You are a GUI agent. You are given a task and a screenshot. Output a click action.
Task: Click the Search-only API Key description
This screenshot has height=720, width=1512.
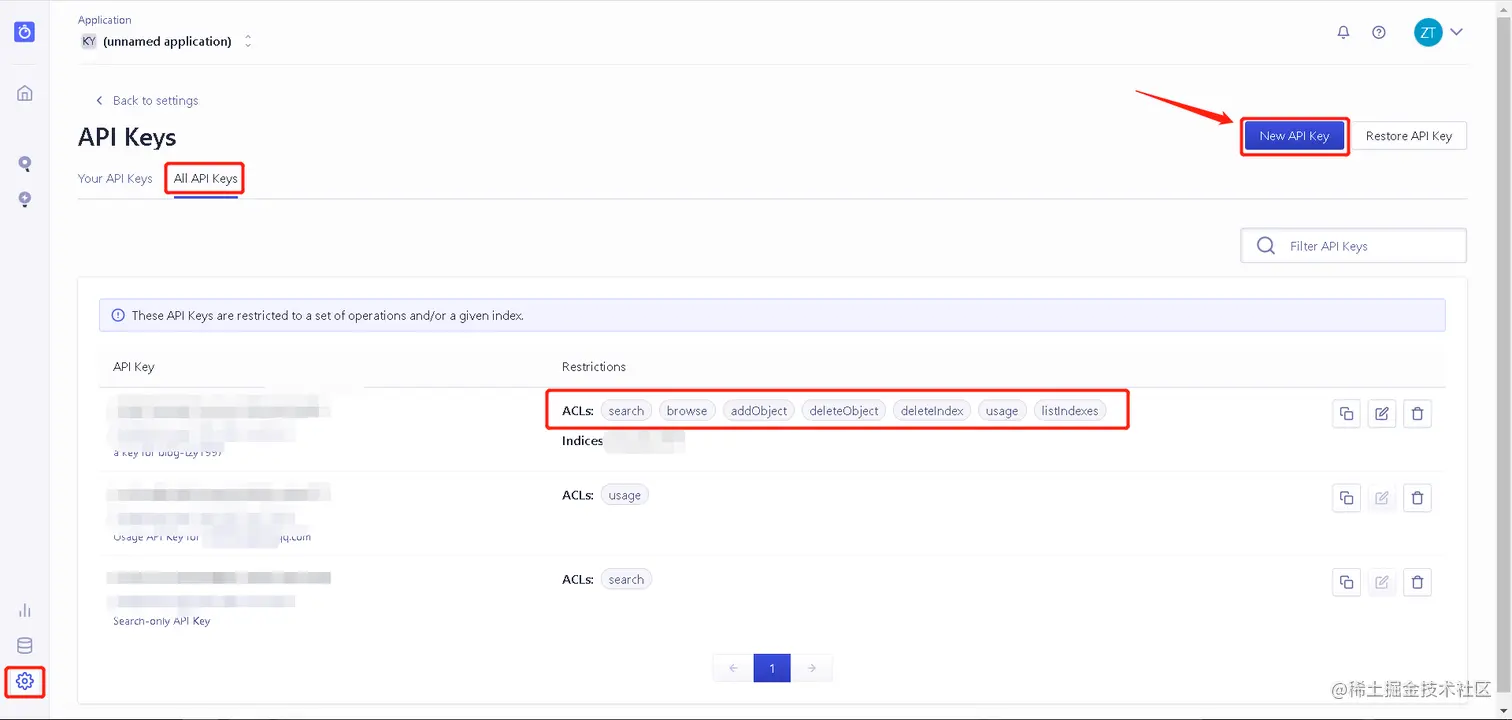coord(162,621)
